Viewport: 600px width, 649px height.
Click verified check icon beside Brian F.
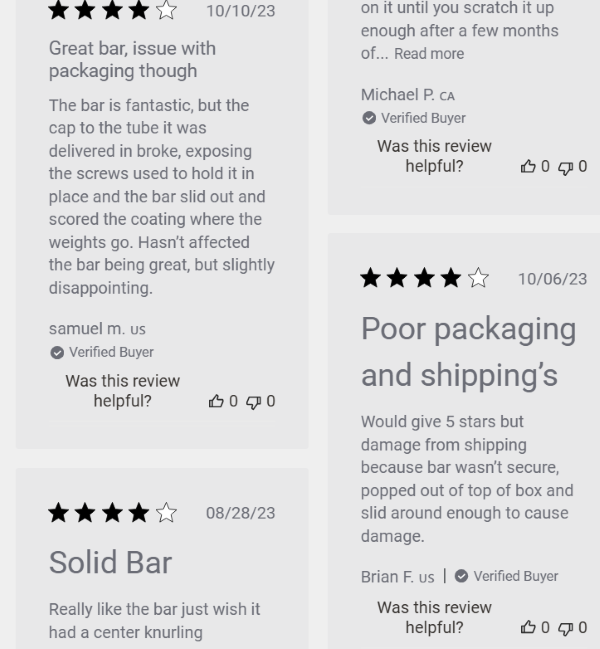461,576
